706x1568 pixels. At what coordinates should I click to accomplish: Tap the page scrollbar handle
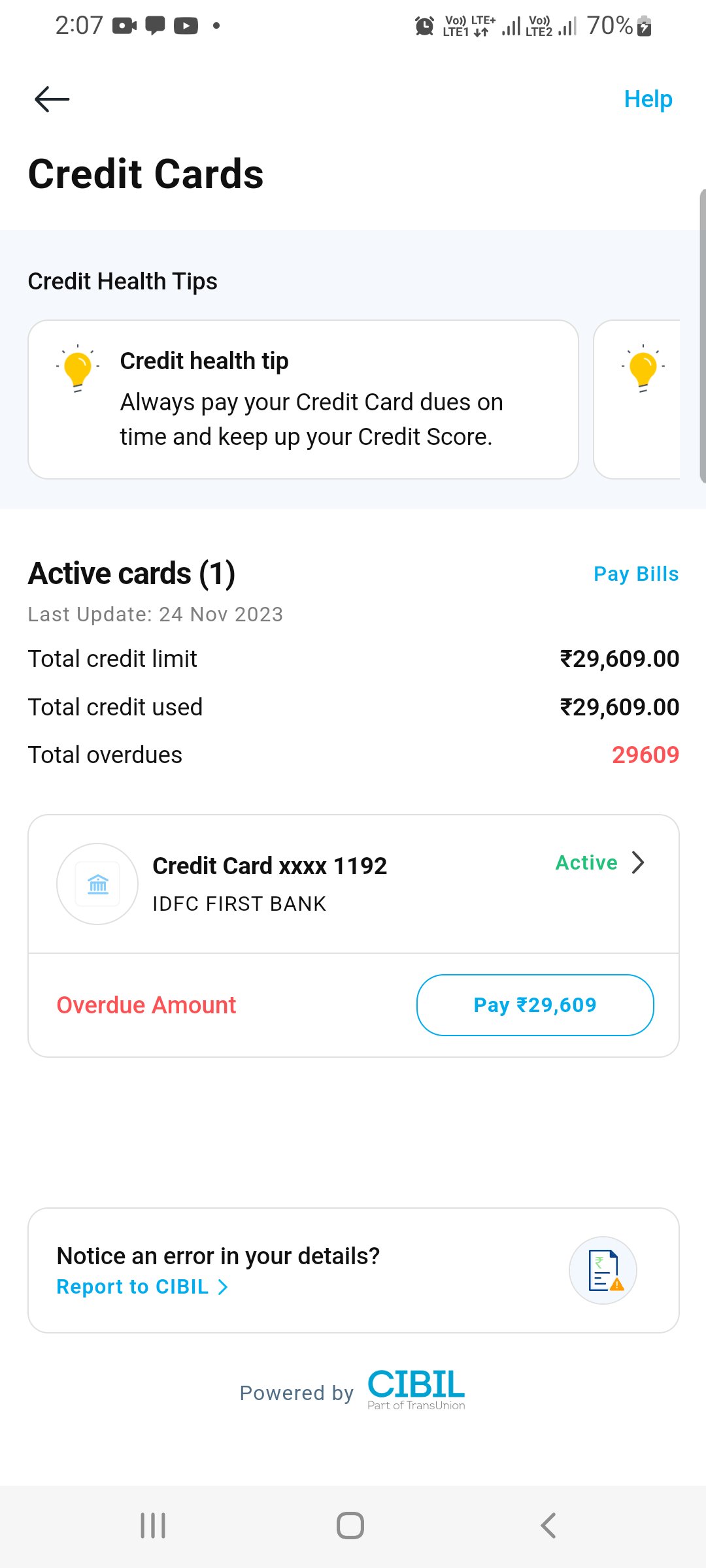pyautogui.click(x=702, y=336)
